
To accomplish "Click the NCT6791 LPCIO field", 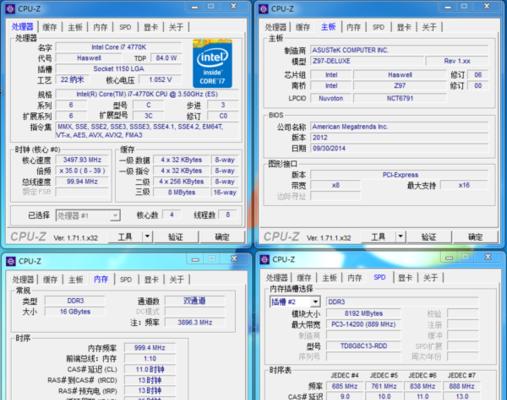I will 400,98.
